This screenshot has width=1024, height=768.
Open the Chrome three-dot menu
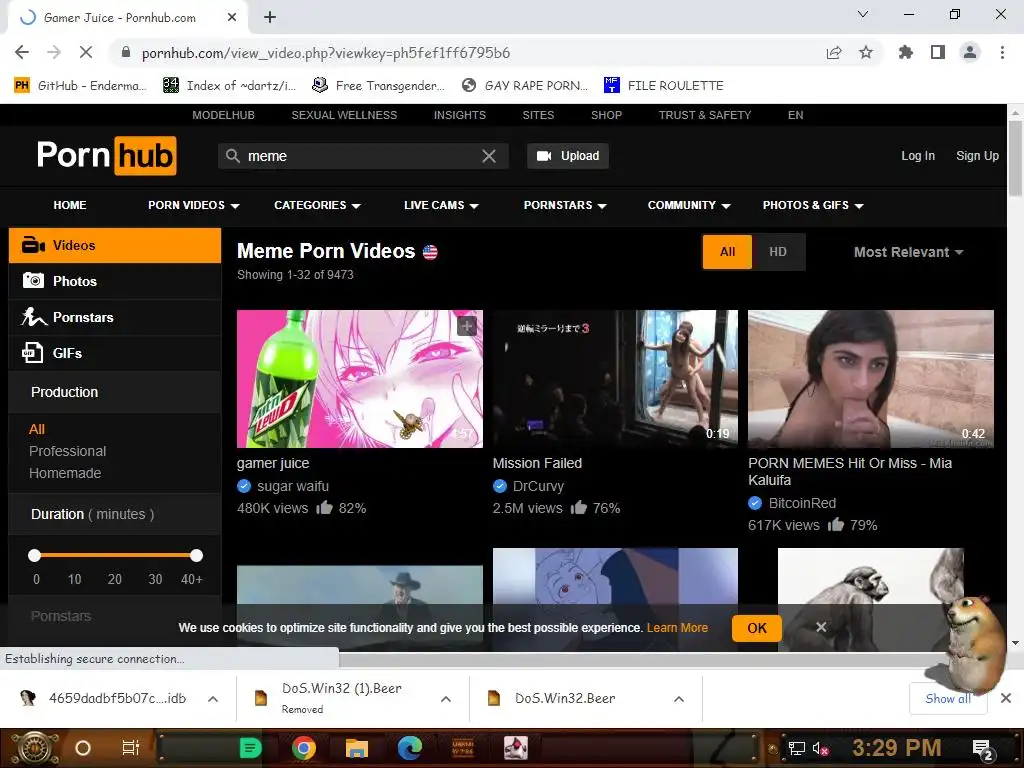pos(1002,52)
